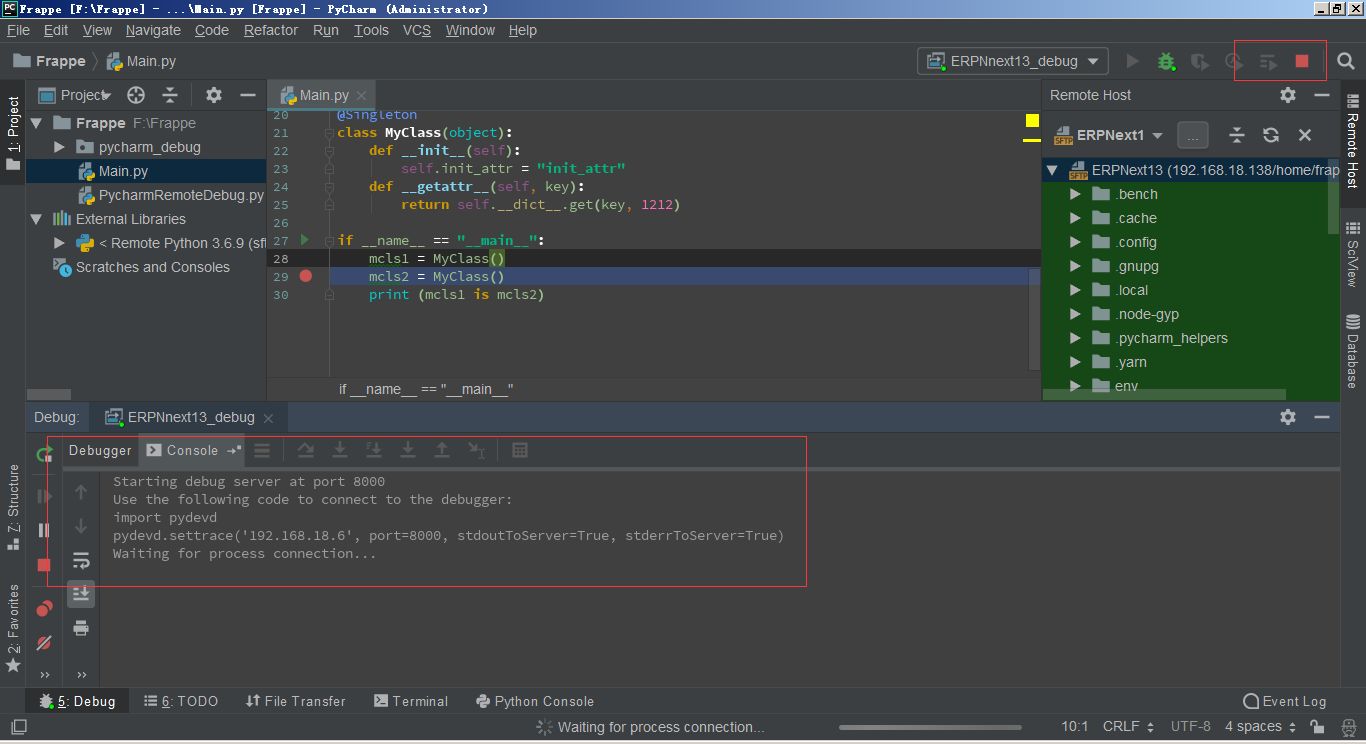Expand the .pycharm_helpers remote folder
Image resolution: width=1366 pixels, height=744 pixels.
click(x=1075, y=338)
